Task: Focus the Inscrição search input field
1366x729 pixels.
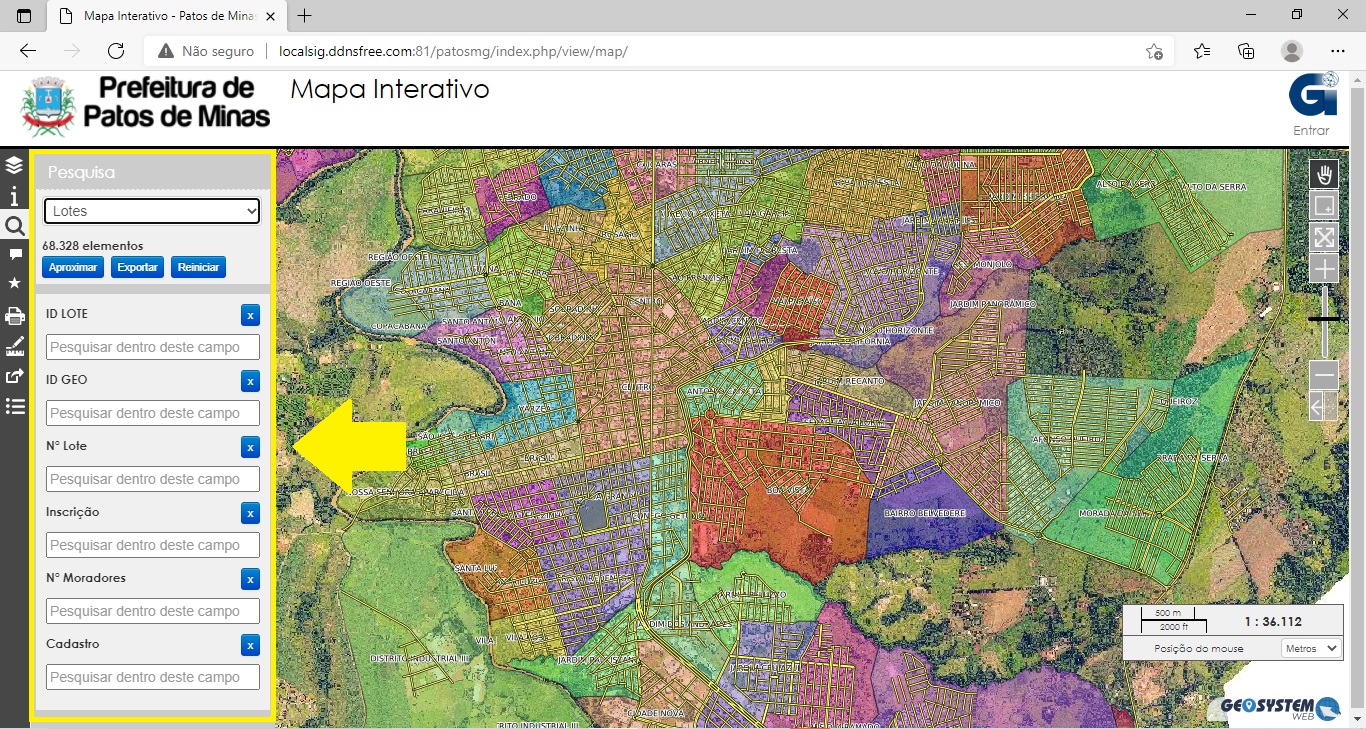Action: (153, 545)
